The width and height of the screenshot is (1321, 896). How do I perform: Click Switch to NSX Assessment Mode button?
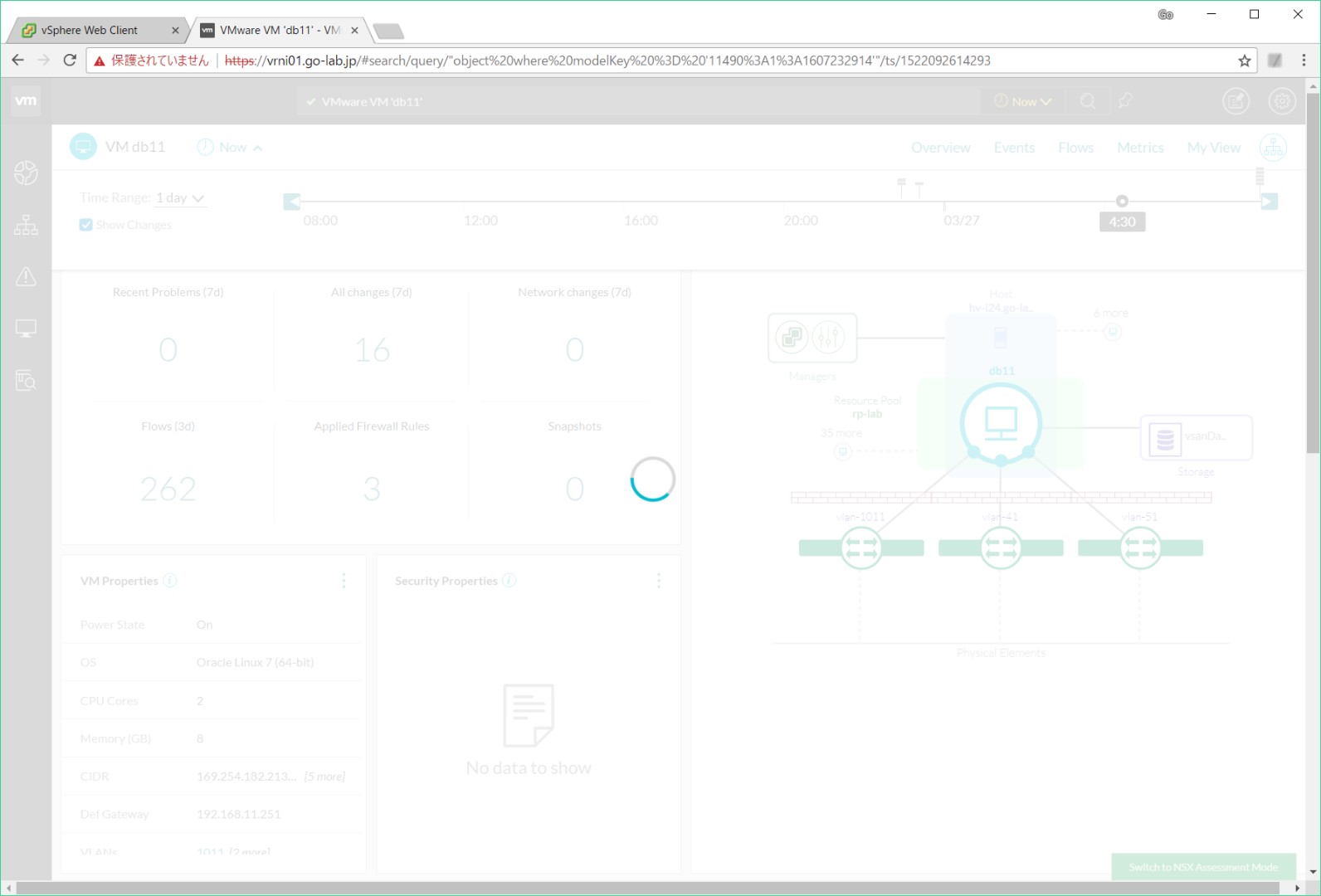tap(1202, 867)
